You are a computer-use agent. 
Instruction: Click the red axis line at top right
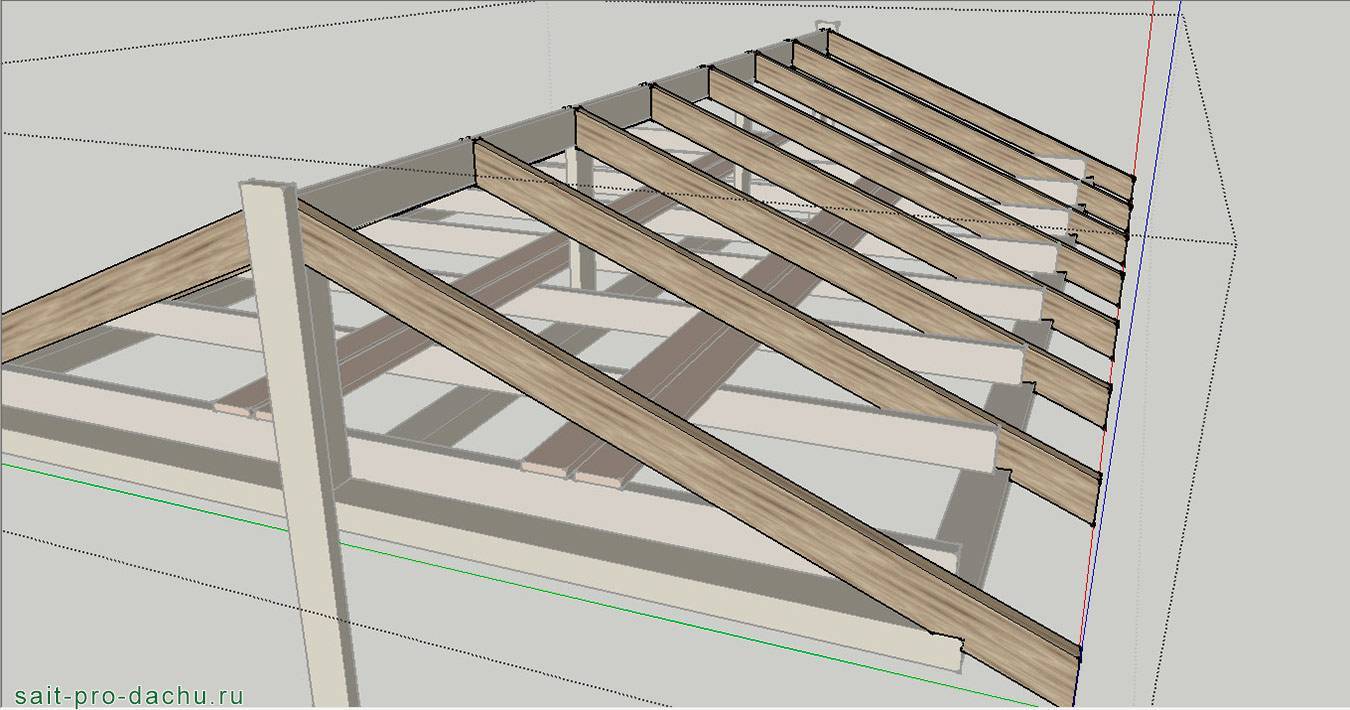click(1149, 60)
